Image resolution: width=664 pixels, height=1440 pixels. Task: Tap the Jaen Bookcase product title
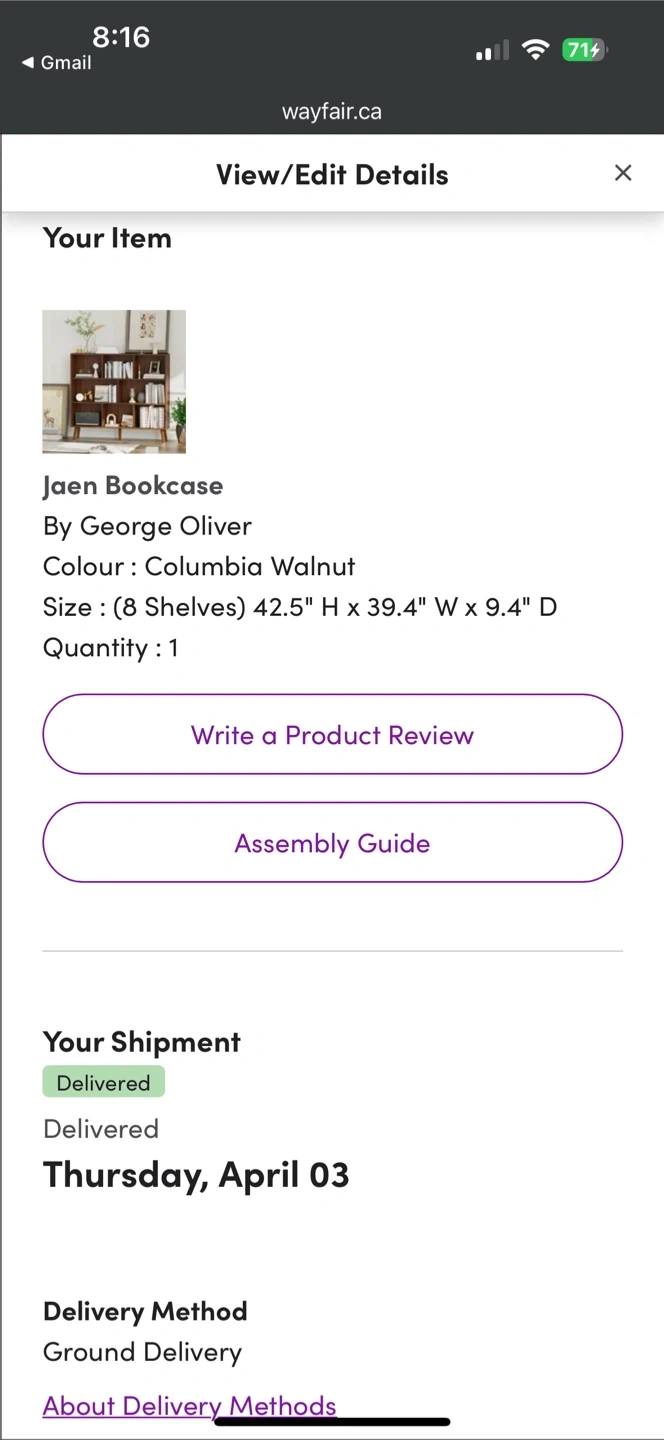[133, 486]
